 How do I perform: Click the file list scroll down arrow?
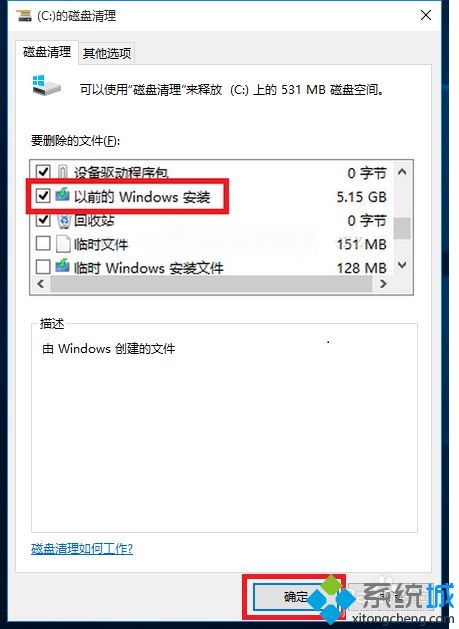[x=402, y=265]
